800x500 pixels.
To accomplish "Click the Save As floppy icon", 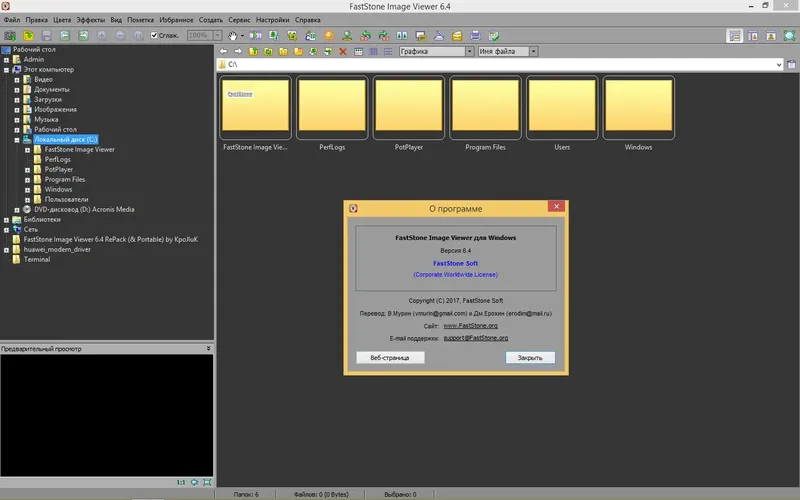I will (x=46, y=36).
